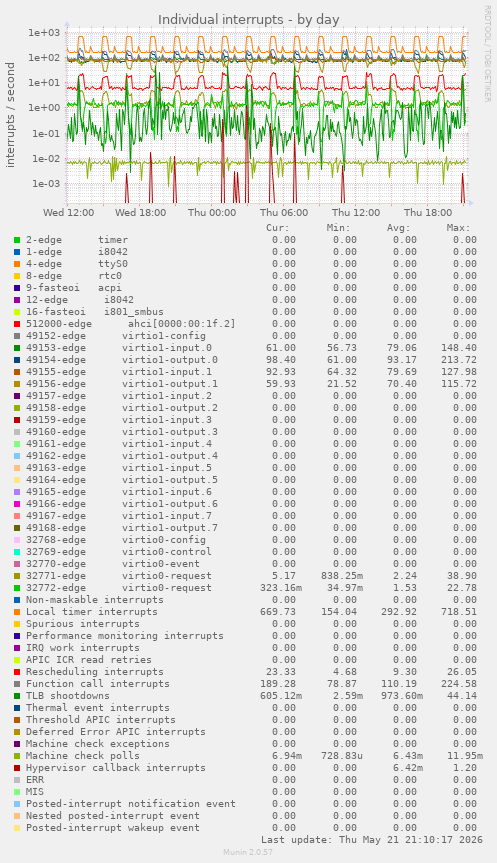Click the virtio1-output.0 legend entry

[122, 360]
